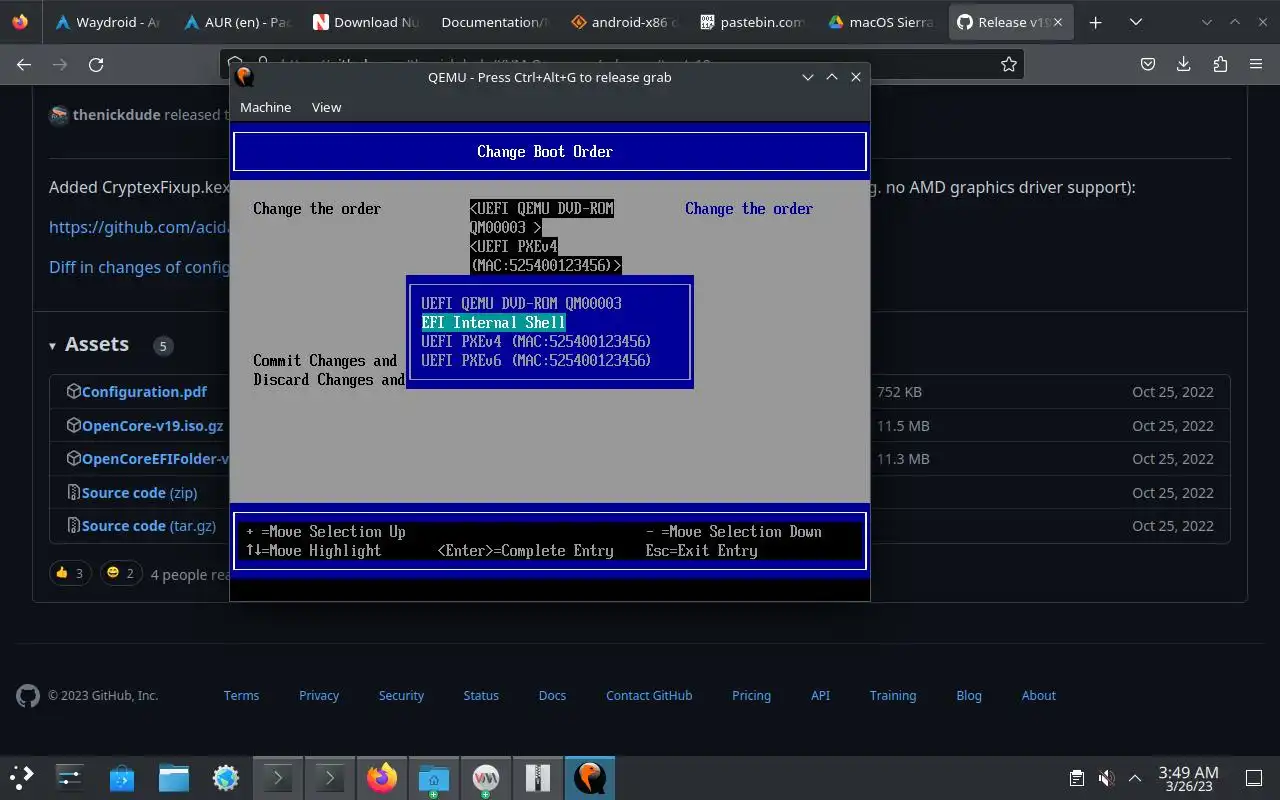Open the KDE application launcher
The height and width of the screenshot is (800, 1280).
21,777
